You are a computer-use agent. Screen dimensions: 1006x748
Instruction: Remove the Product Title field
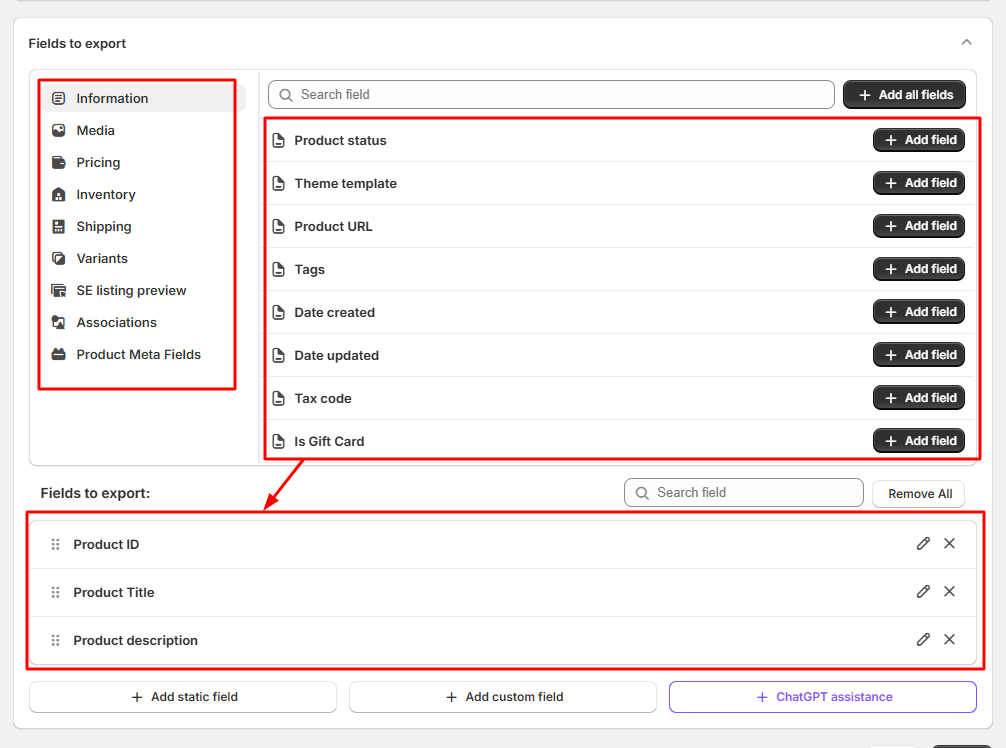(x=950, y=591)
